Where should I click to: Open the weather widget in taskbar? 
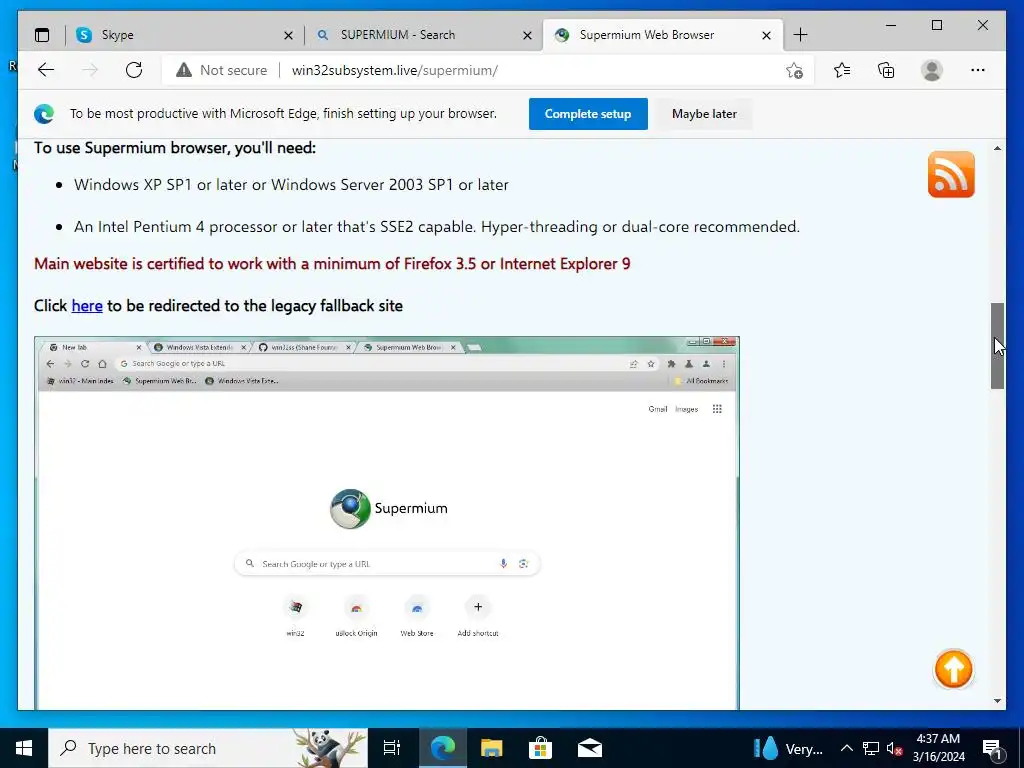pyautogui.click(x=788, y=748)
